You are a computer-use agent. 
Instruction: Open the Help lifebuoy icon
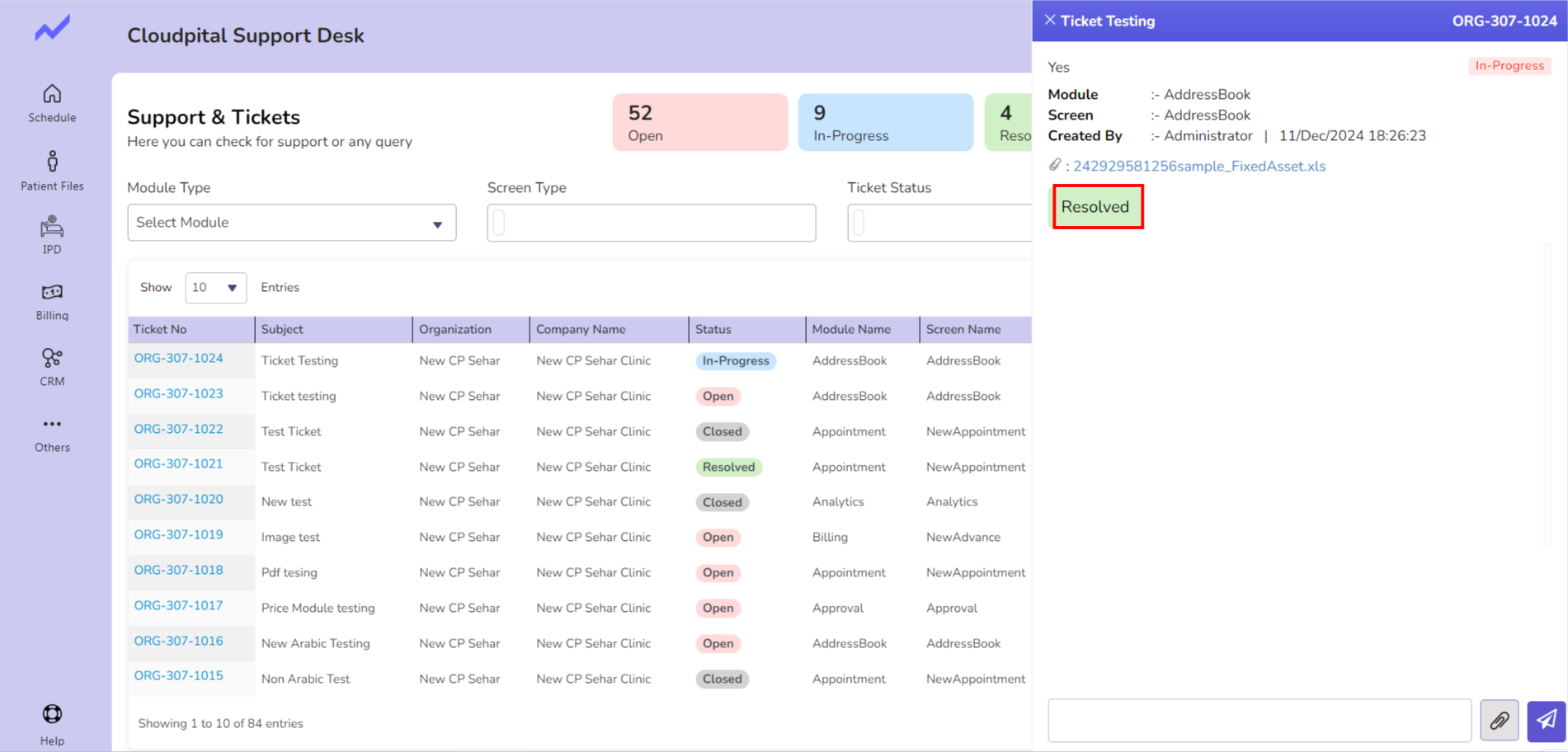pos(52,715)
